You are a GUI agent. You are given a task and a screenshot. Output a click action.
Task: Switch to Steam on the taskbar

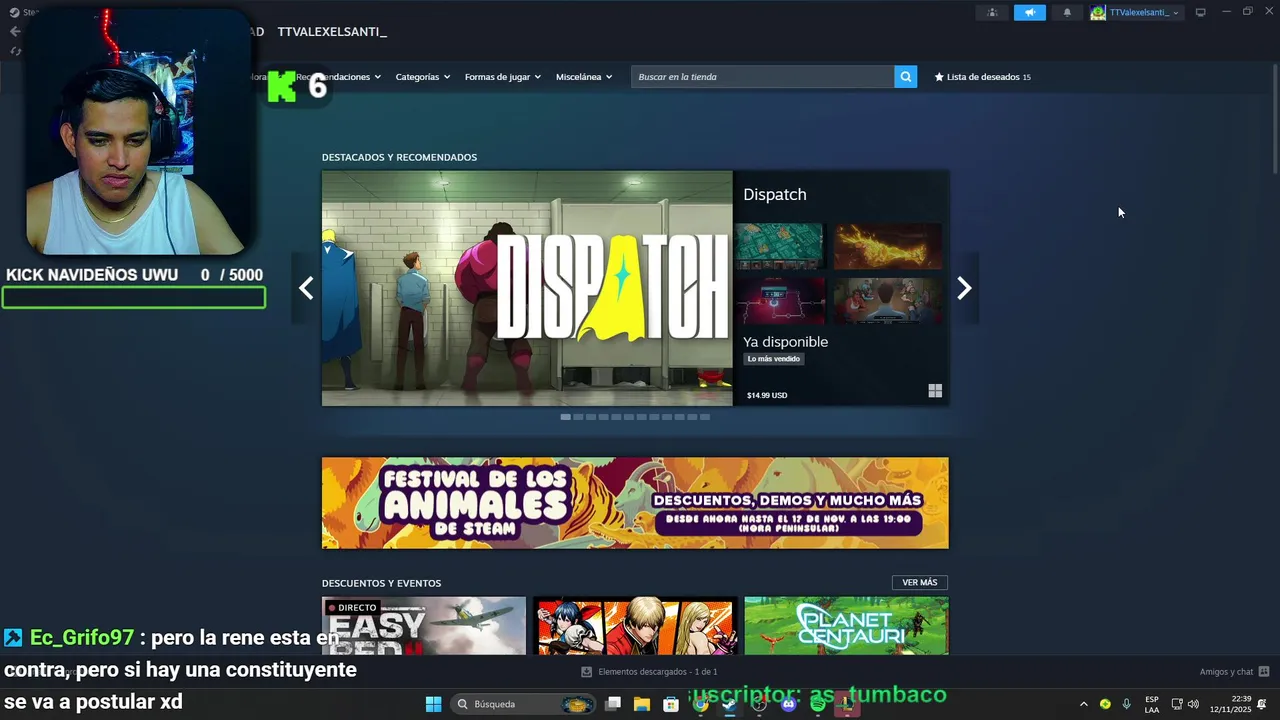tap(730, 704)
